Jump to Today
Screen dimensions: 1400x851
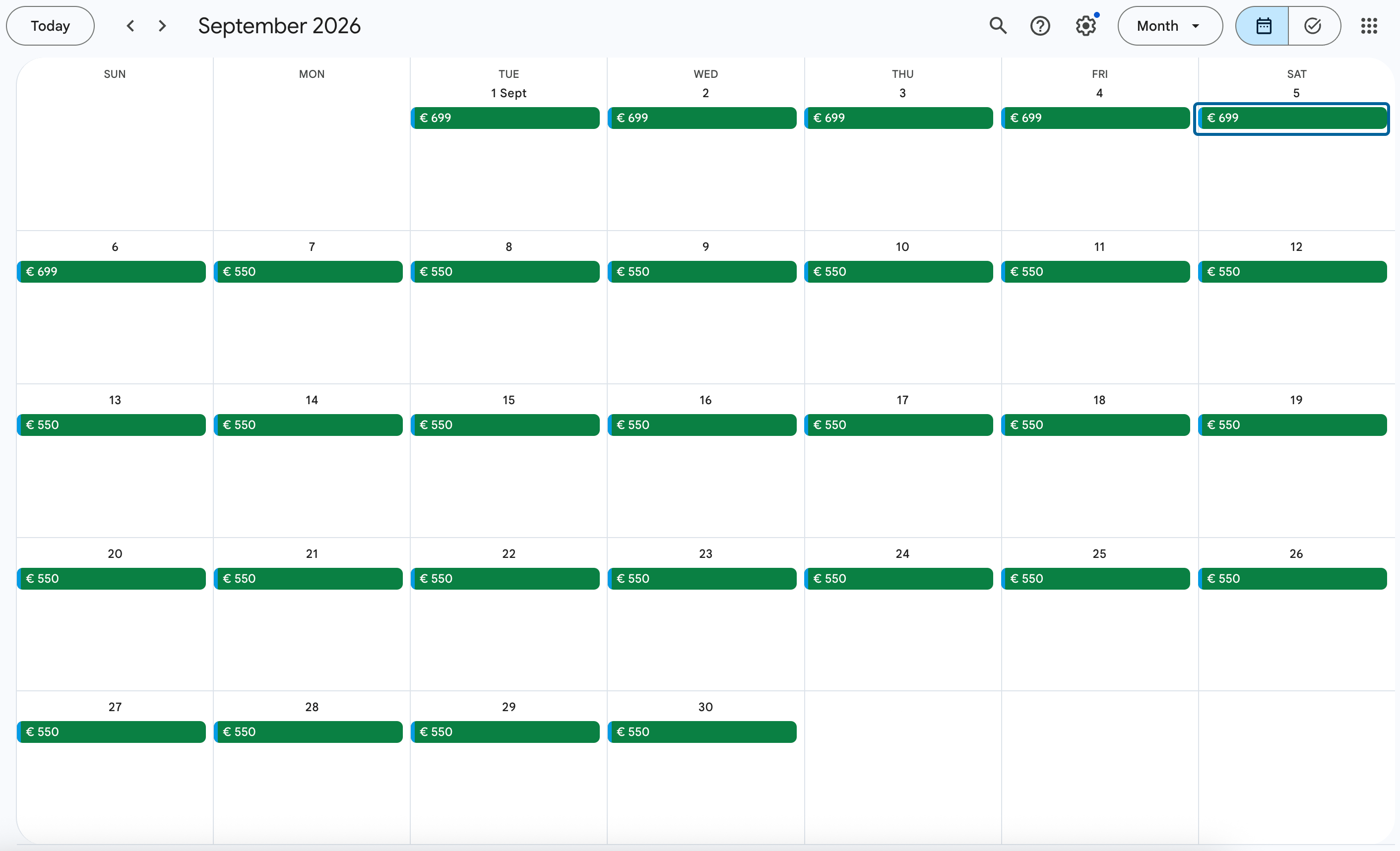pyautogui.click(x=51, y=26)
